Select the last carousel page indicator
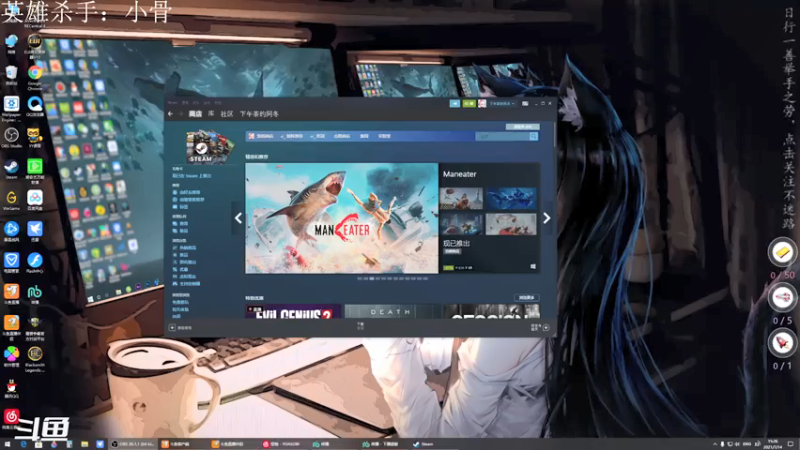This screenshot has width=800, height=450. (x=426, y=279)
